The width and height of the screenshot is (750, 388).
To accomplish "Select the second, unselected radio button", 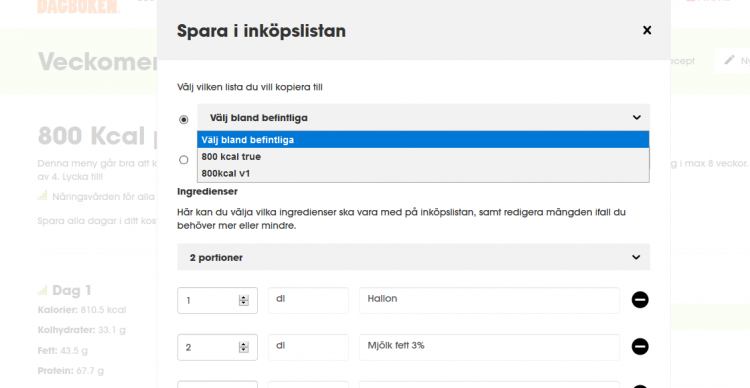I will (184, 160).
